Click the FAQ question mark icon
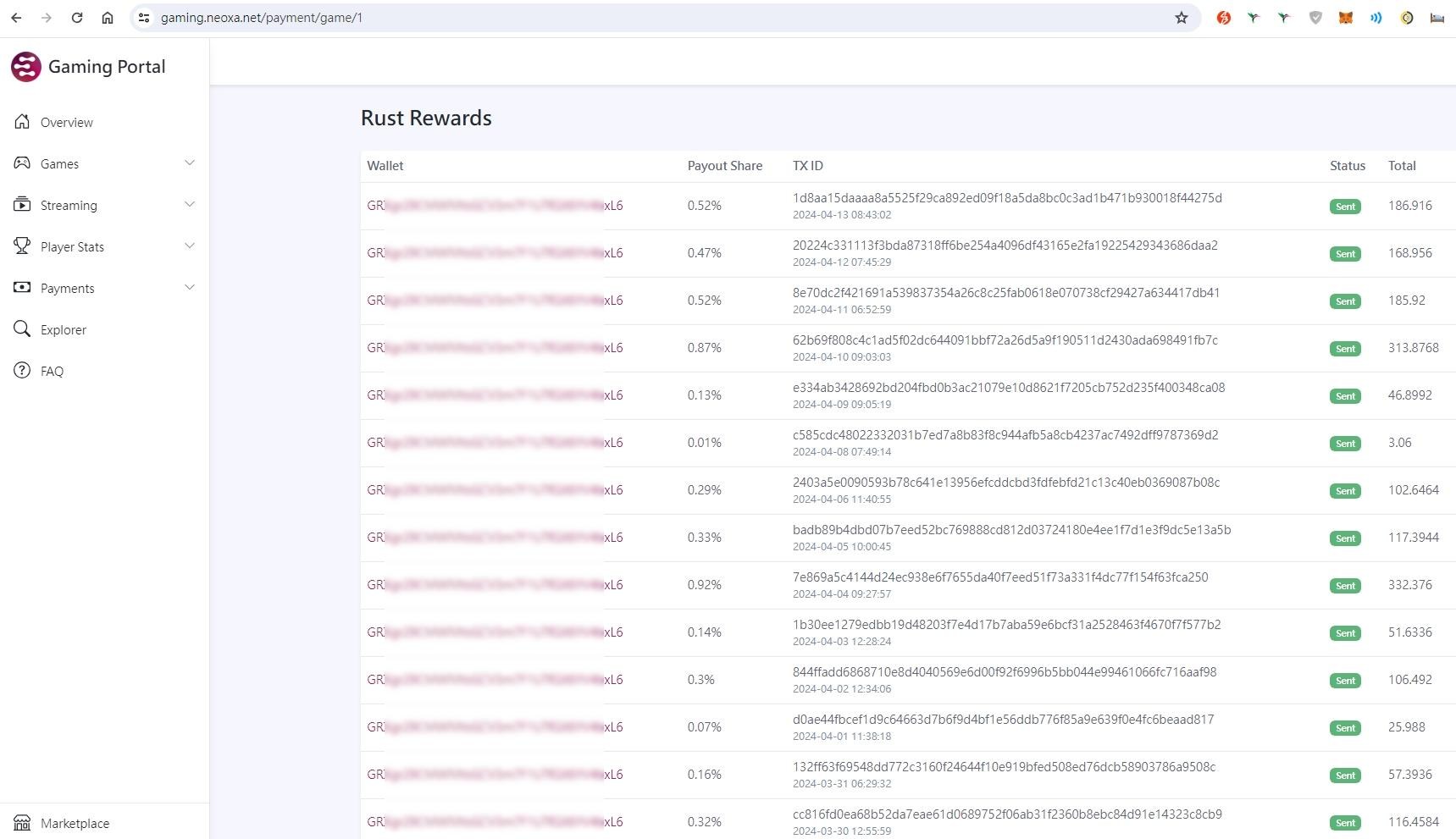 pos(22,370)
